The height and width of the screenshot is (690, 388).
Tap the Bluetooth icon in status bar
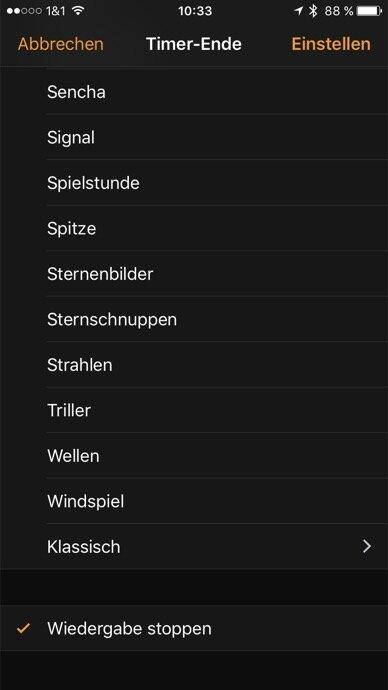(x=313, y=11)
